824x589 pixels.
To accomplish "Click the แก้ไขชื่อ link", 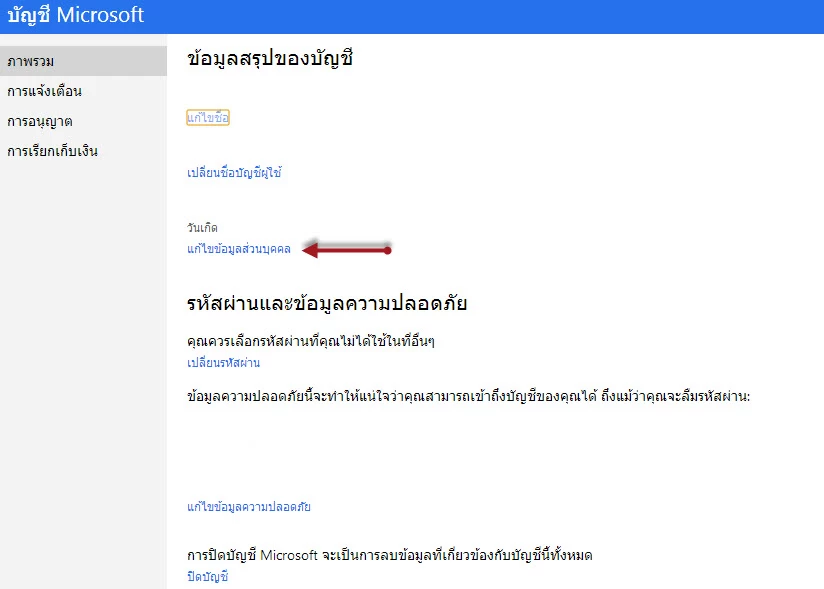I will (208, 117).
